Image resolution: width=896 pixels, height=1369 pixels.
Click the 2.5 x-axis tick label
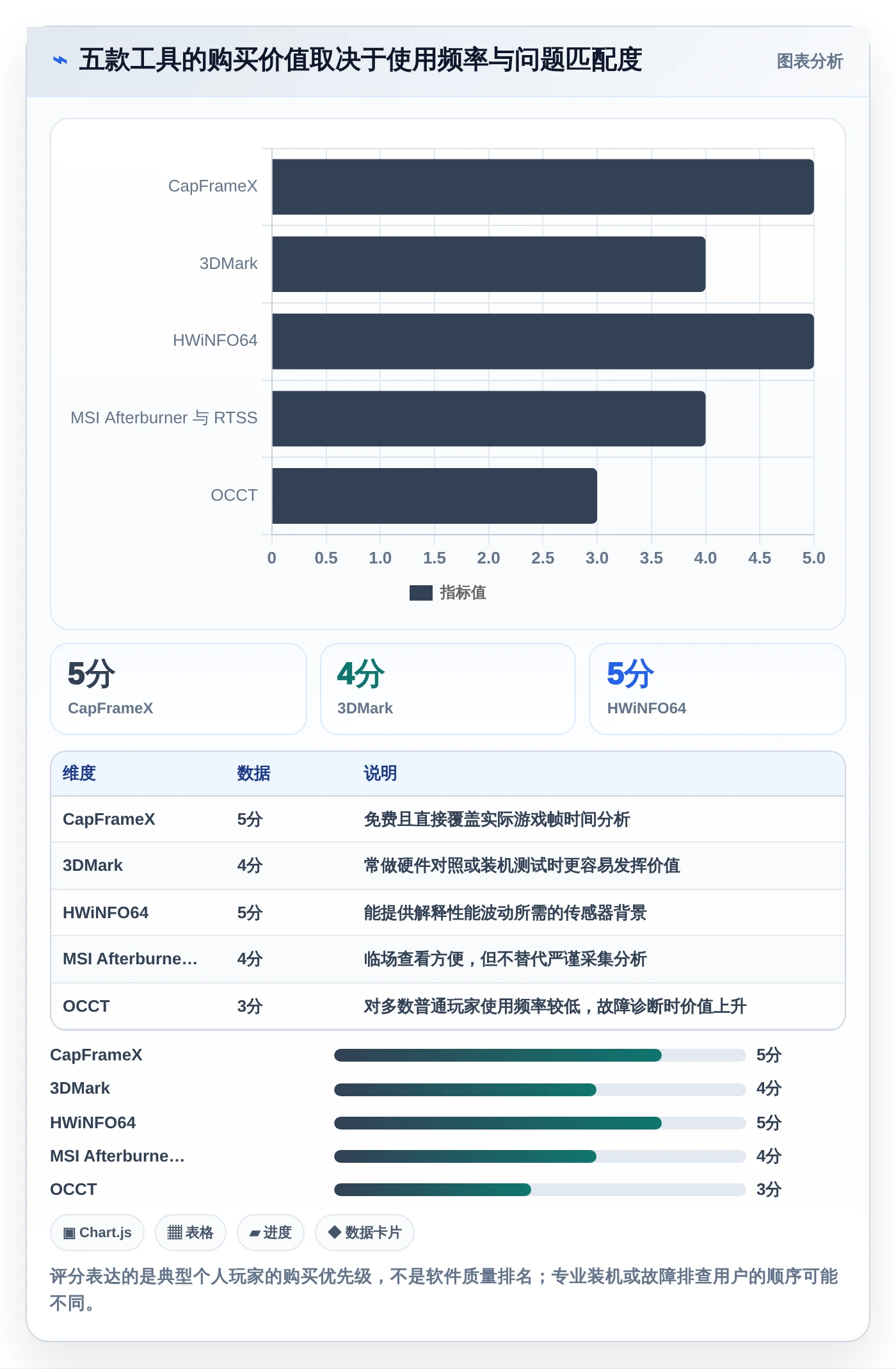point(543,558)
